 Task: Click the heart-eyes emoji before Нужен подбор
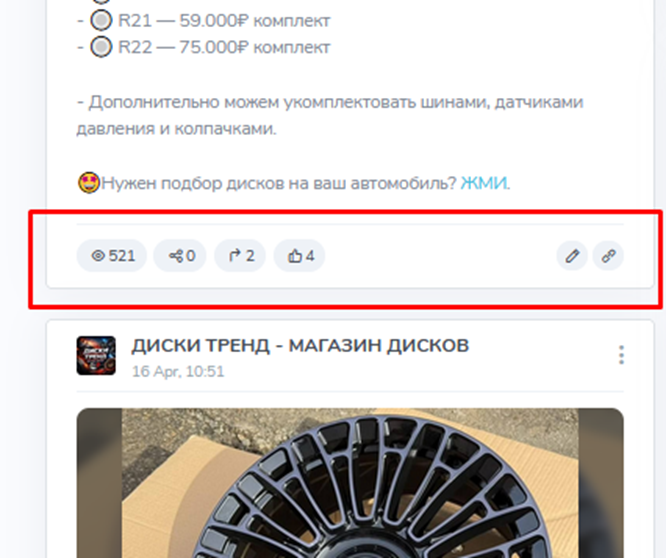[x=88, y=183]
